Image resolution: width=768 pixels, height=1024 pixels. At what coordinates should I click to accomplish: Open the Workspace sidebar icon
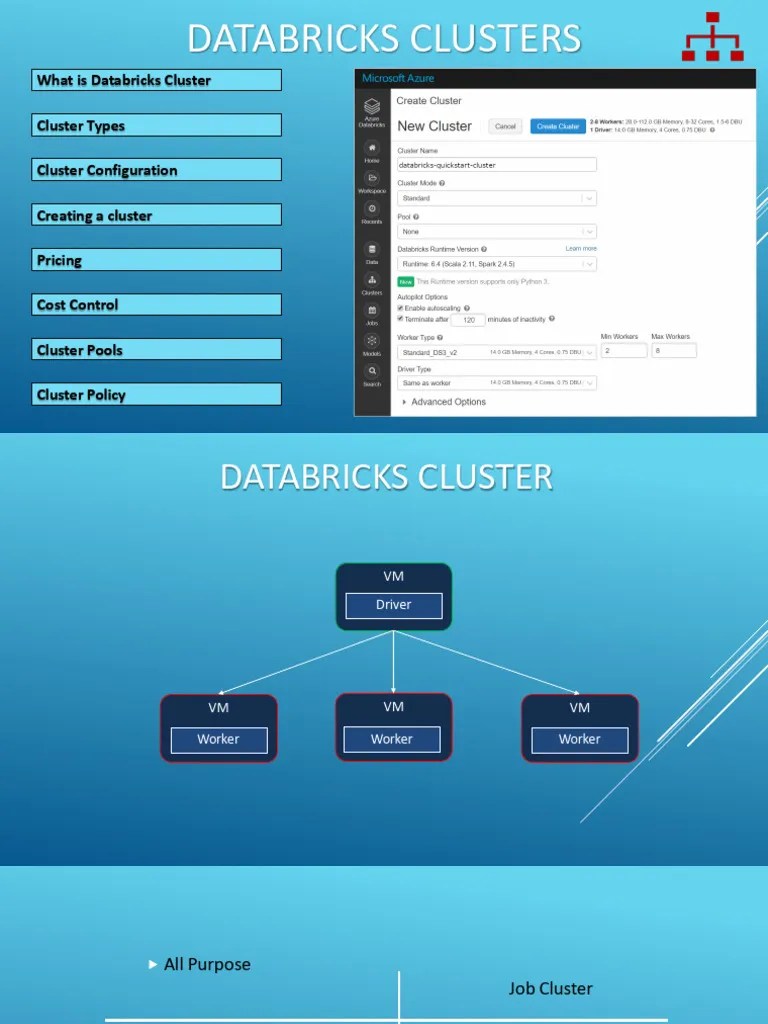(372, 178)
